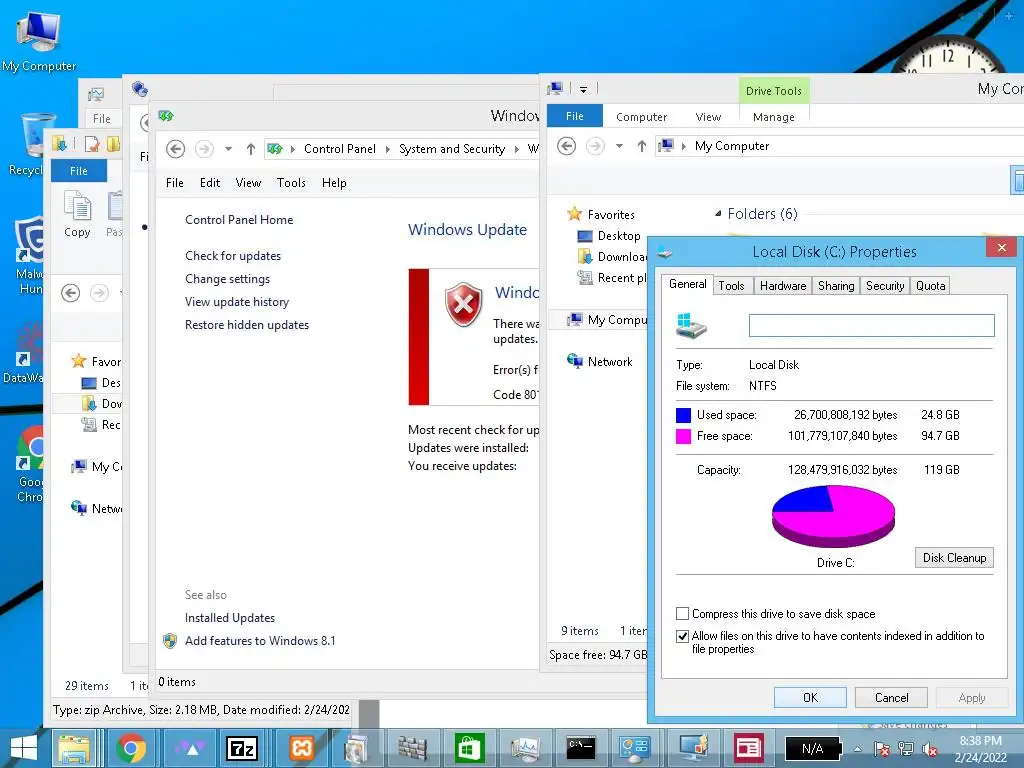
Task: Open the Windows Firewall brick-wall taskbar icon
Action: pyautogui.click(x=413, y=748)
